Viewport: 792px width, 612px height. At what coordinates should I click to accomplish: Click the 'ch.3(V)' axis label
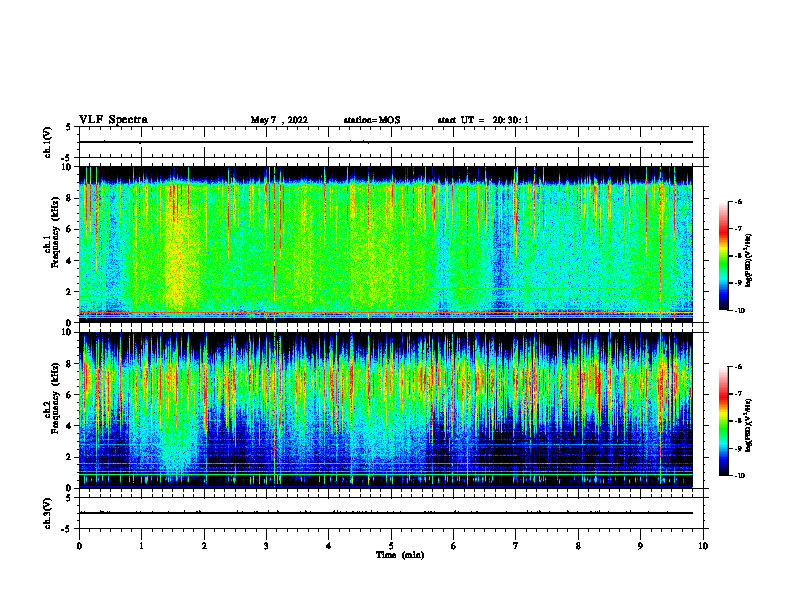[48, 513]
